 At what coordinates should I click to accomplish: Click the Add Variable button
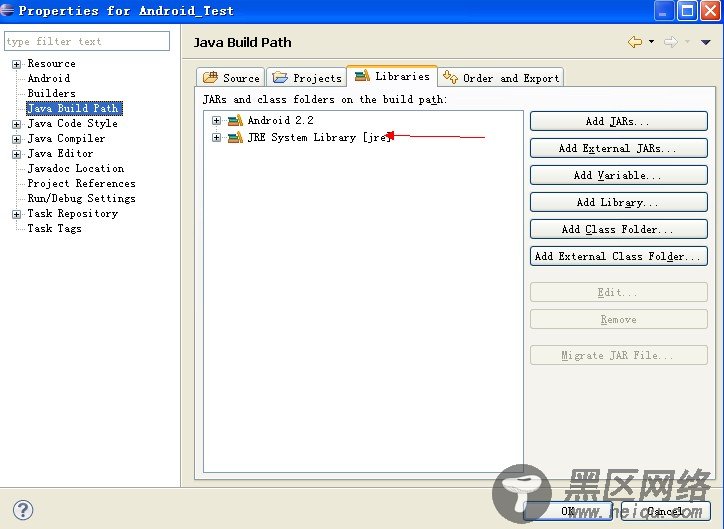[619, 175]
